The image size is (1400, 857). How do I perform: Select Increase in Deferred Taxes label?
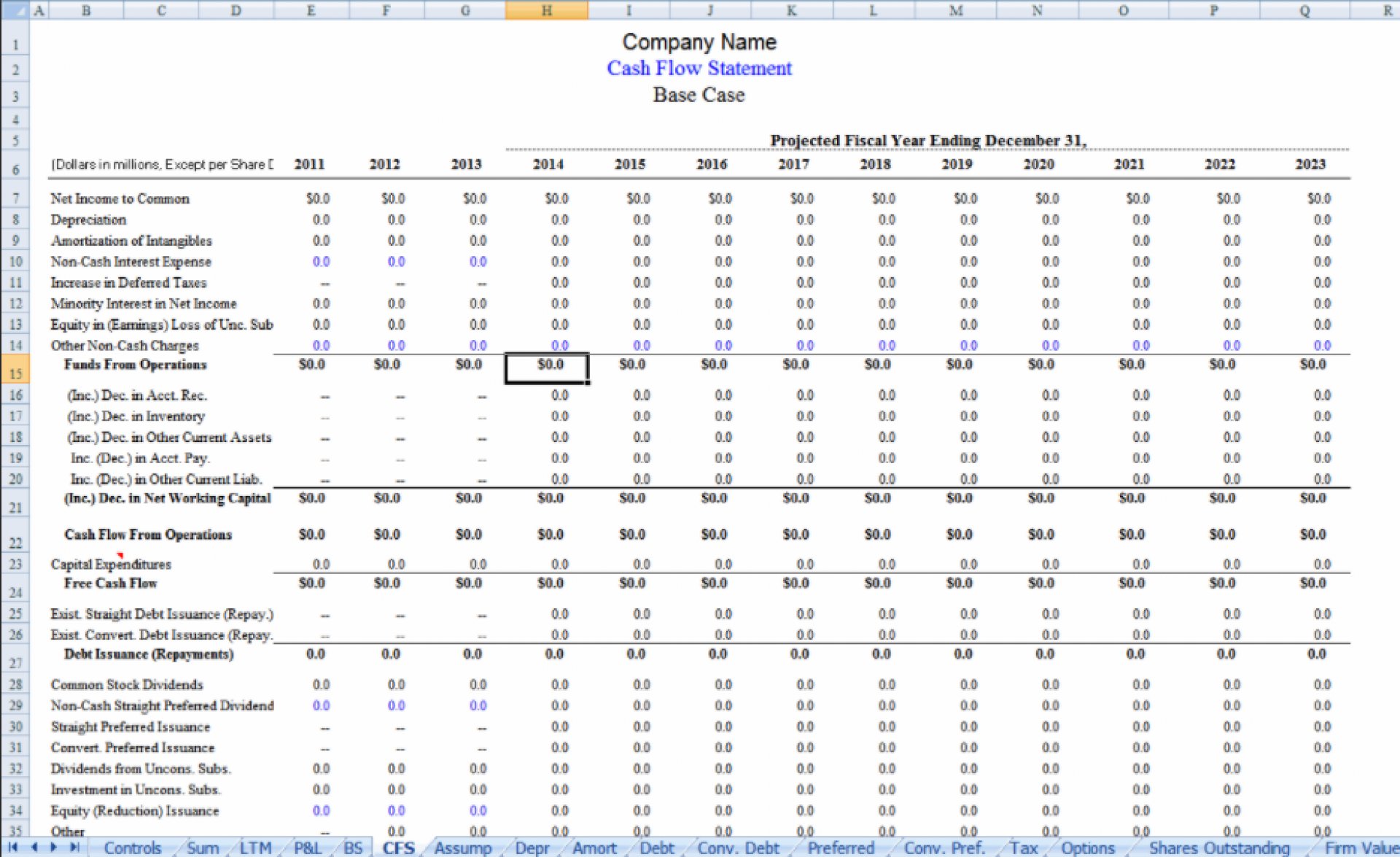click(128, 282)
